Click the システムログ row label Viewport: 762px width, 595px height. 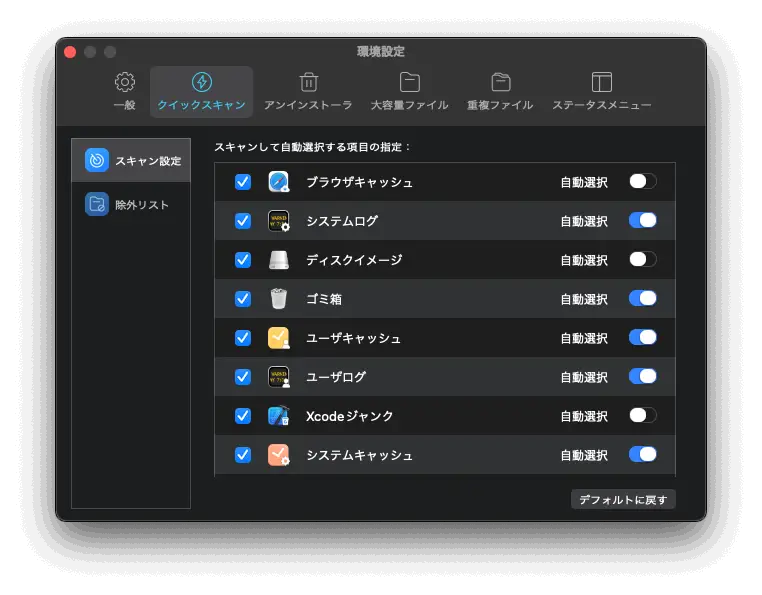coord(342,221)
